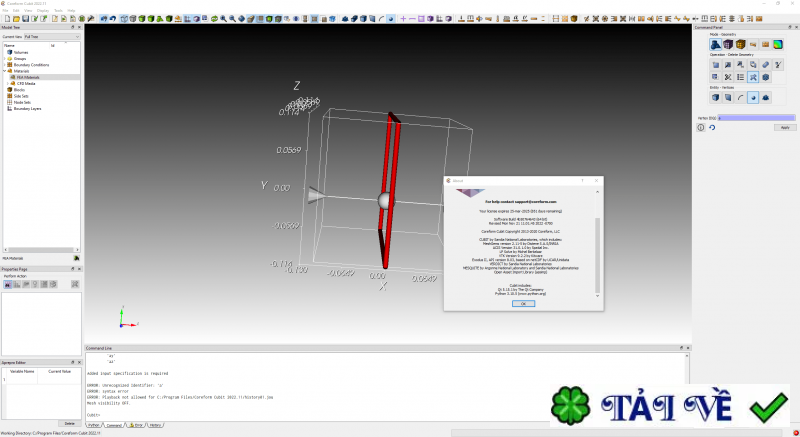The image size is (800, 437).
Task: Click the reset arrow beside info icon
Action: click(x=712, y=127)
